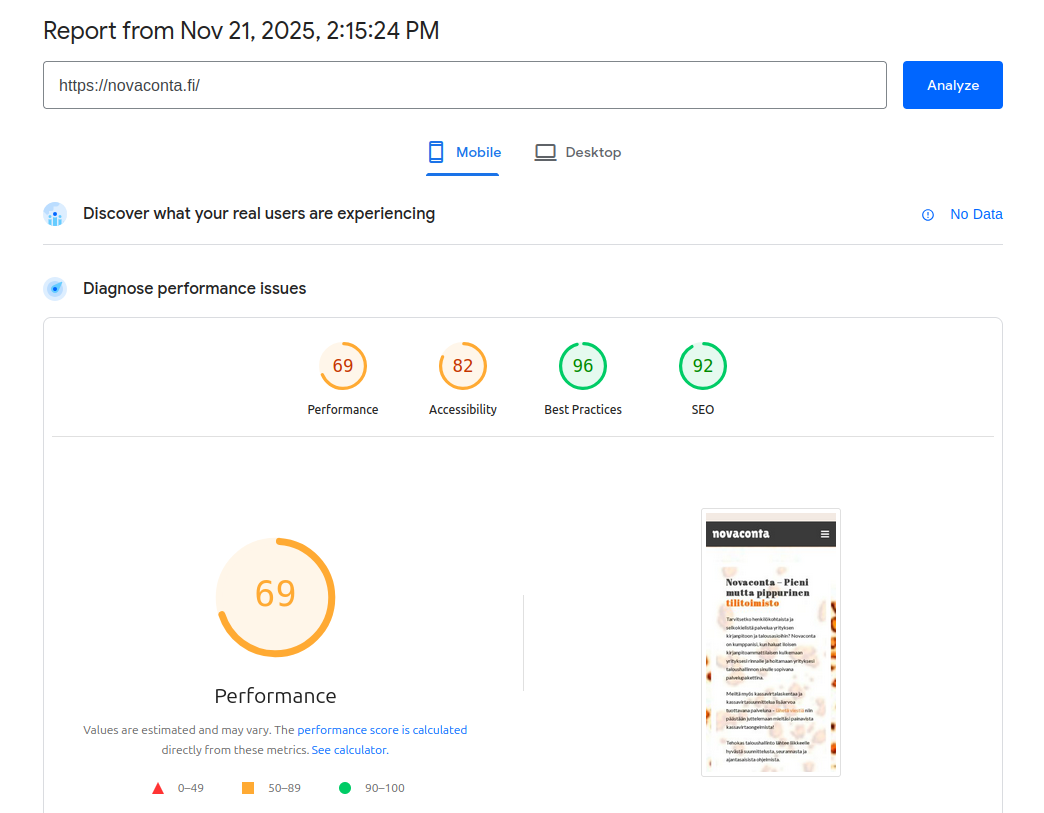Click the orange square 50–89 legend icon
The width and height of the screenshot is (1044, 813).
tap(248, 788)
